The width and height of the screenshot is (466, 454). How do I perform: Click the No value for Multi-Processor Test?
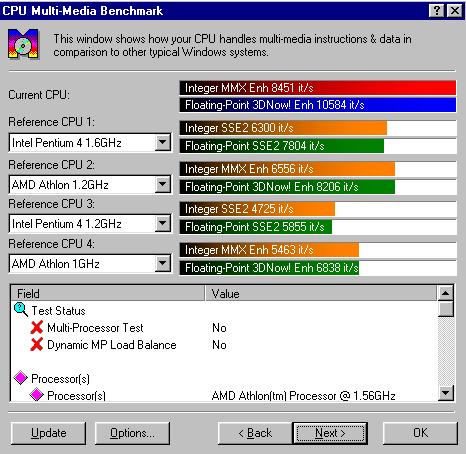tap(219, 328)
